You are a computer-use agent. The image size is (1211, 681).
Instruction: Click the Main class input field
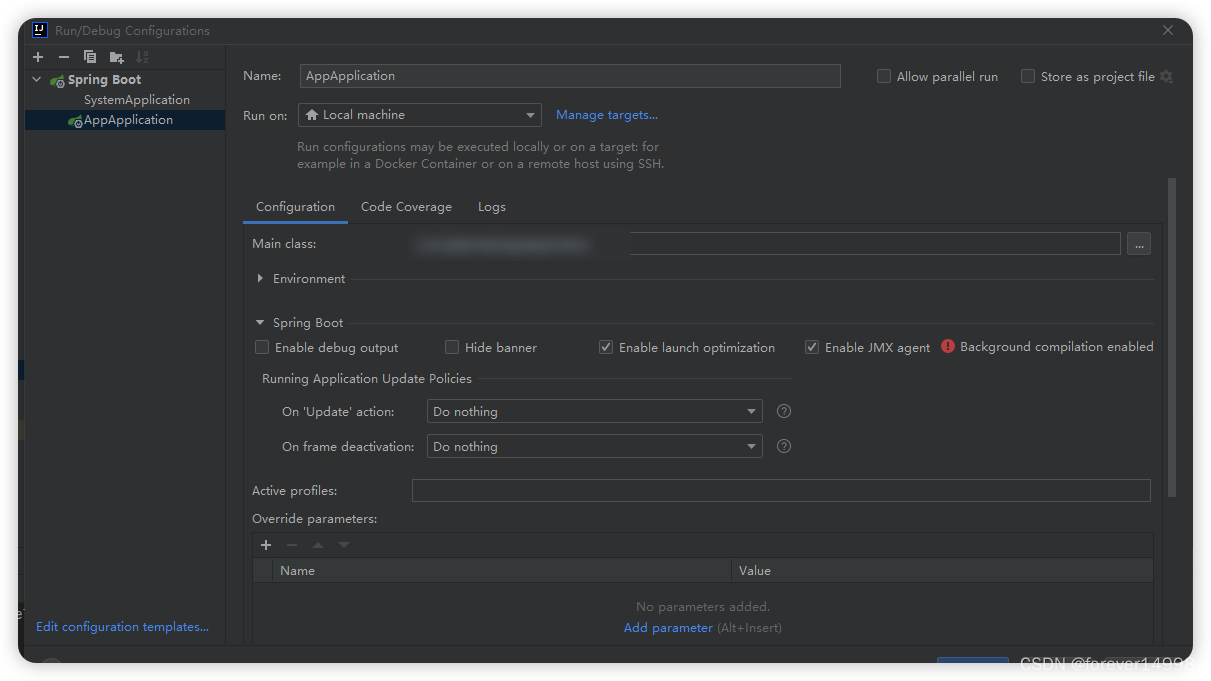(766, 244)
